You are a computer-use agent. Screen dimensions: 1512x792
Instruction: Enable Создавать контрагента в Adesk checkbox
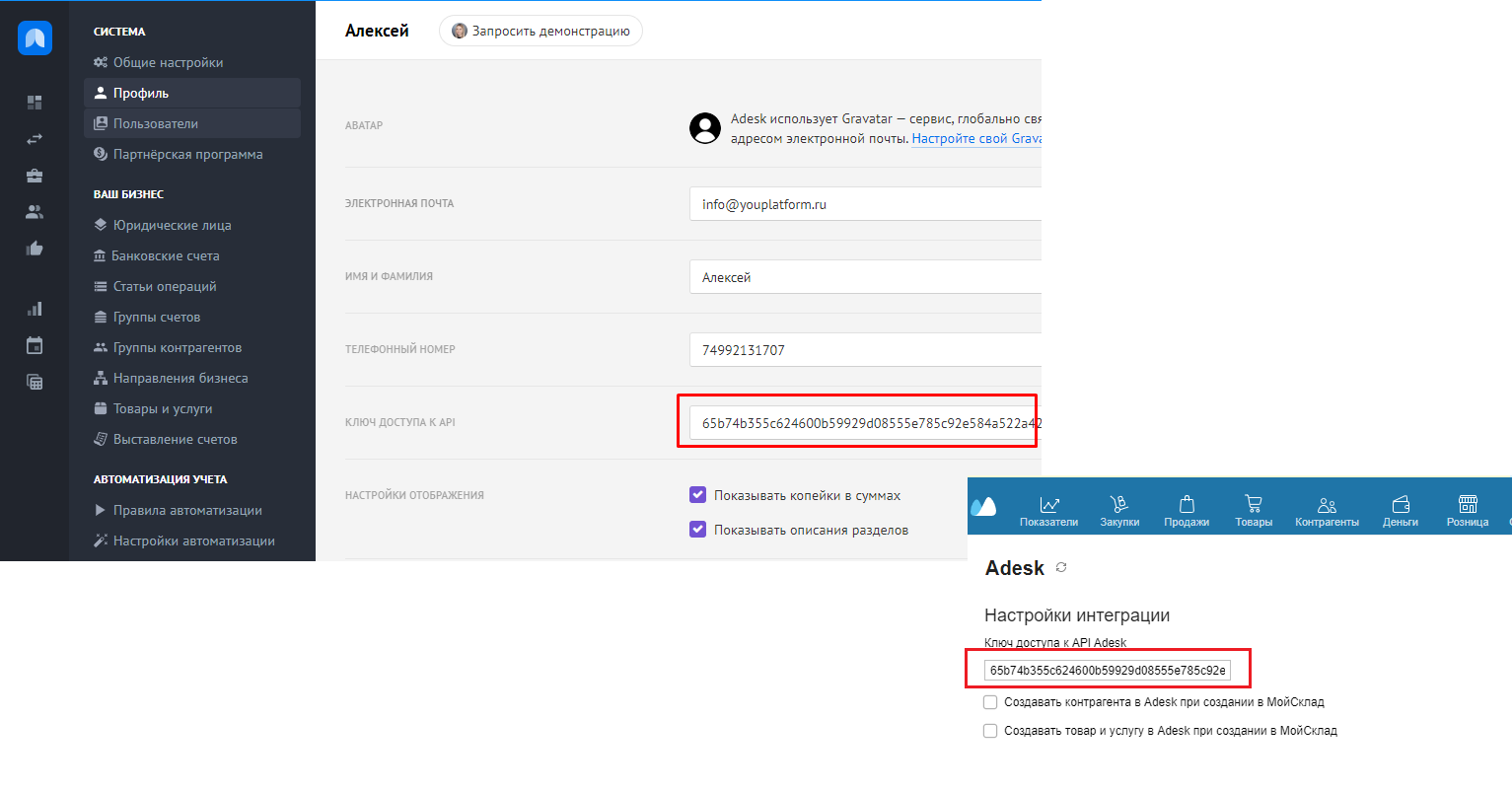tap(990, 702)
